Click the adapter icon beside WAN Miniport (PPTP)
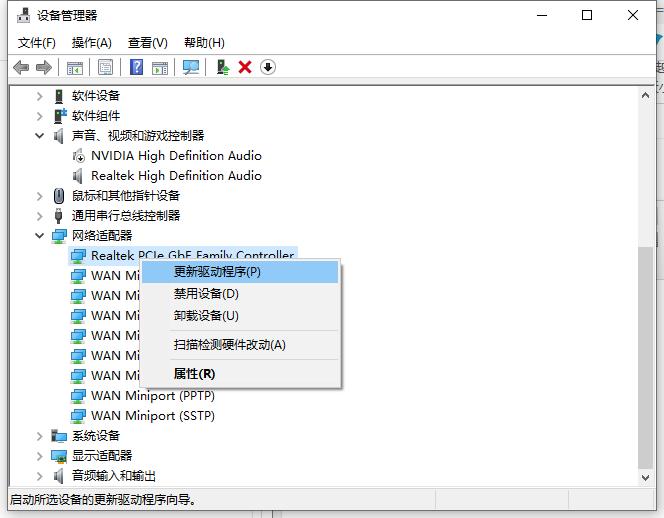 tap(78, 396)
